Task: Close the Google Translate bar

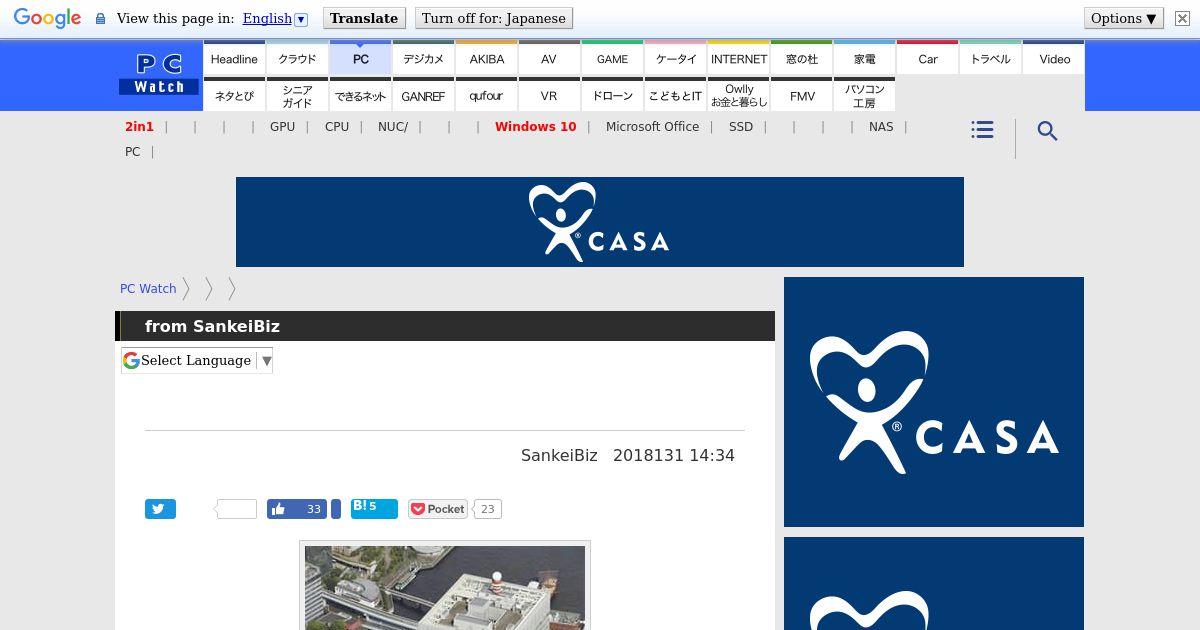Action: [1181, 18]
